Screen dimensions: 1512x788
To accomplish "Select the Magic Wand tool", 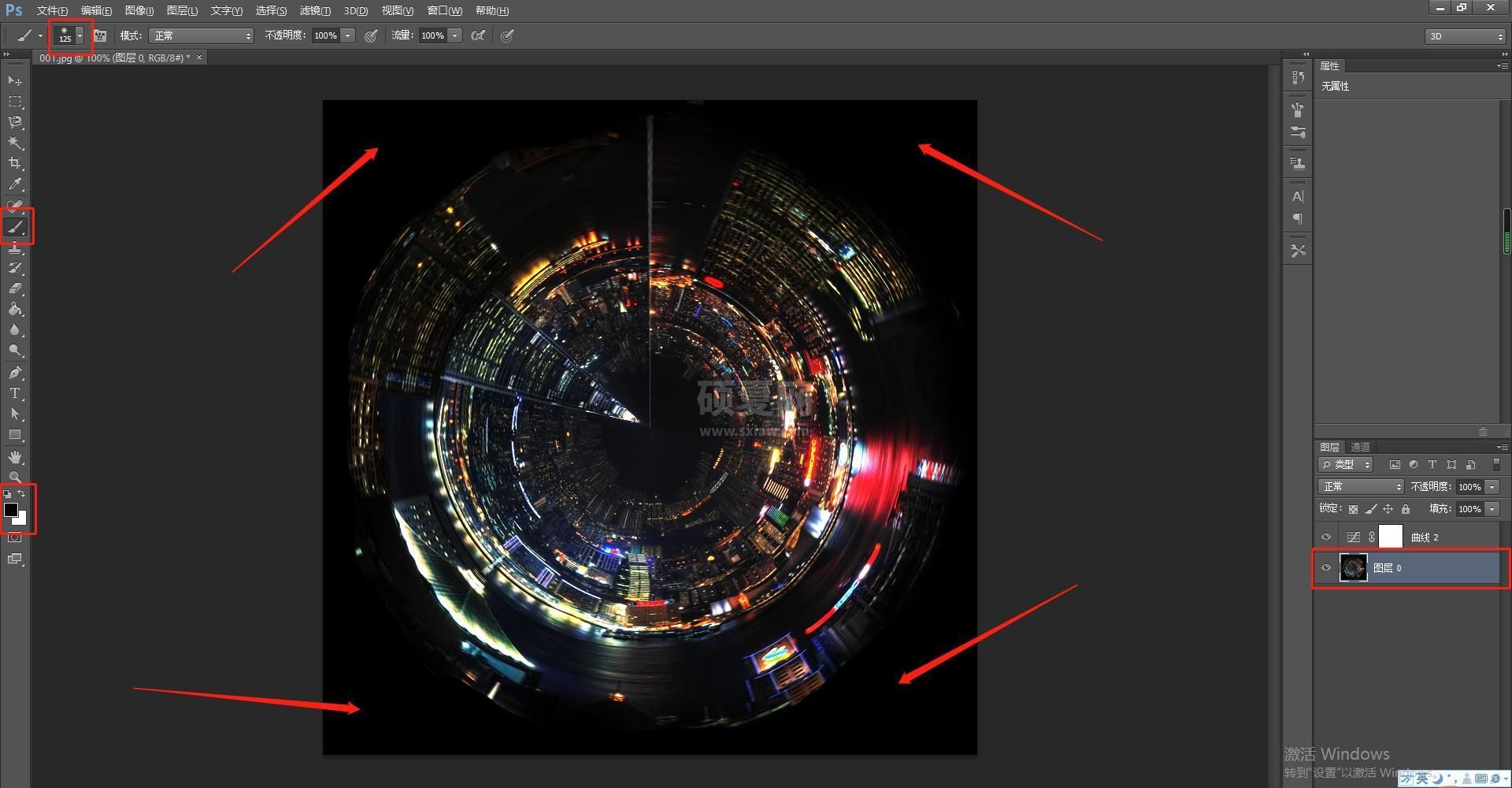I will coord(15,143).
